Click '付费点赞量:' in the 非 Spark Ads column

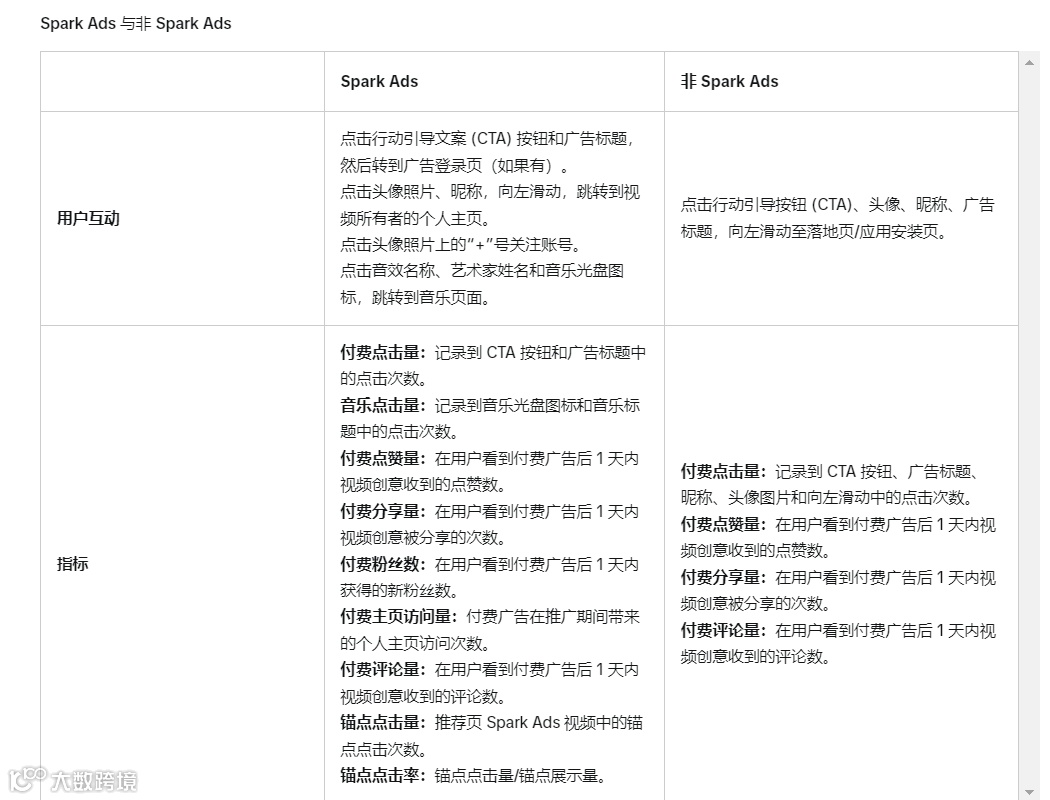click(724, 524)
